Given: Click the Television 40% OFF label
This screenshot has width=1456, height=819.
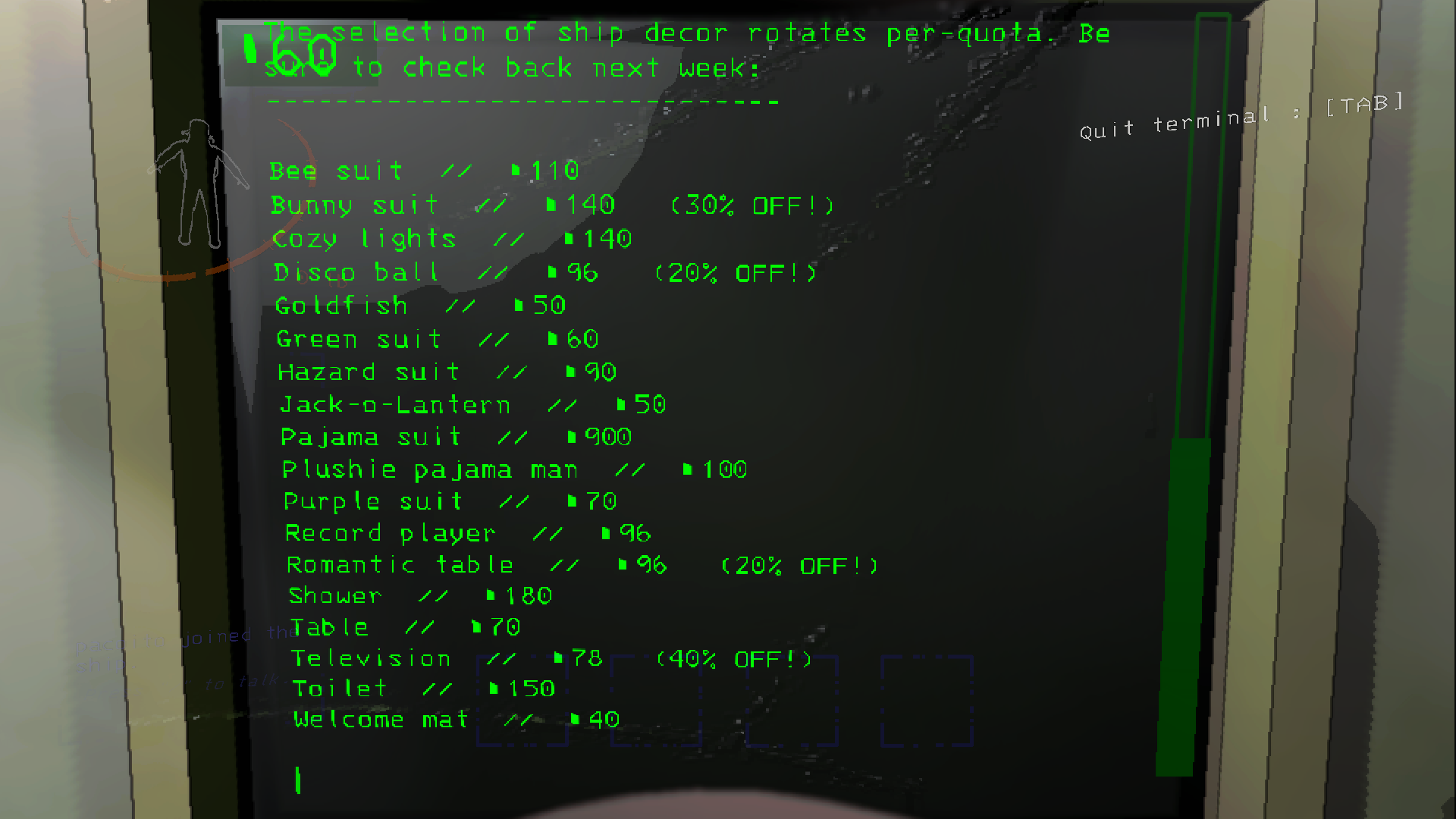Looking at the screenshot, I should coord(734,659).
